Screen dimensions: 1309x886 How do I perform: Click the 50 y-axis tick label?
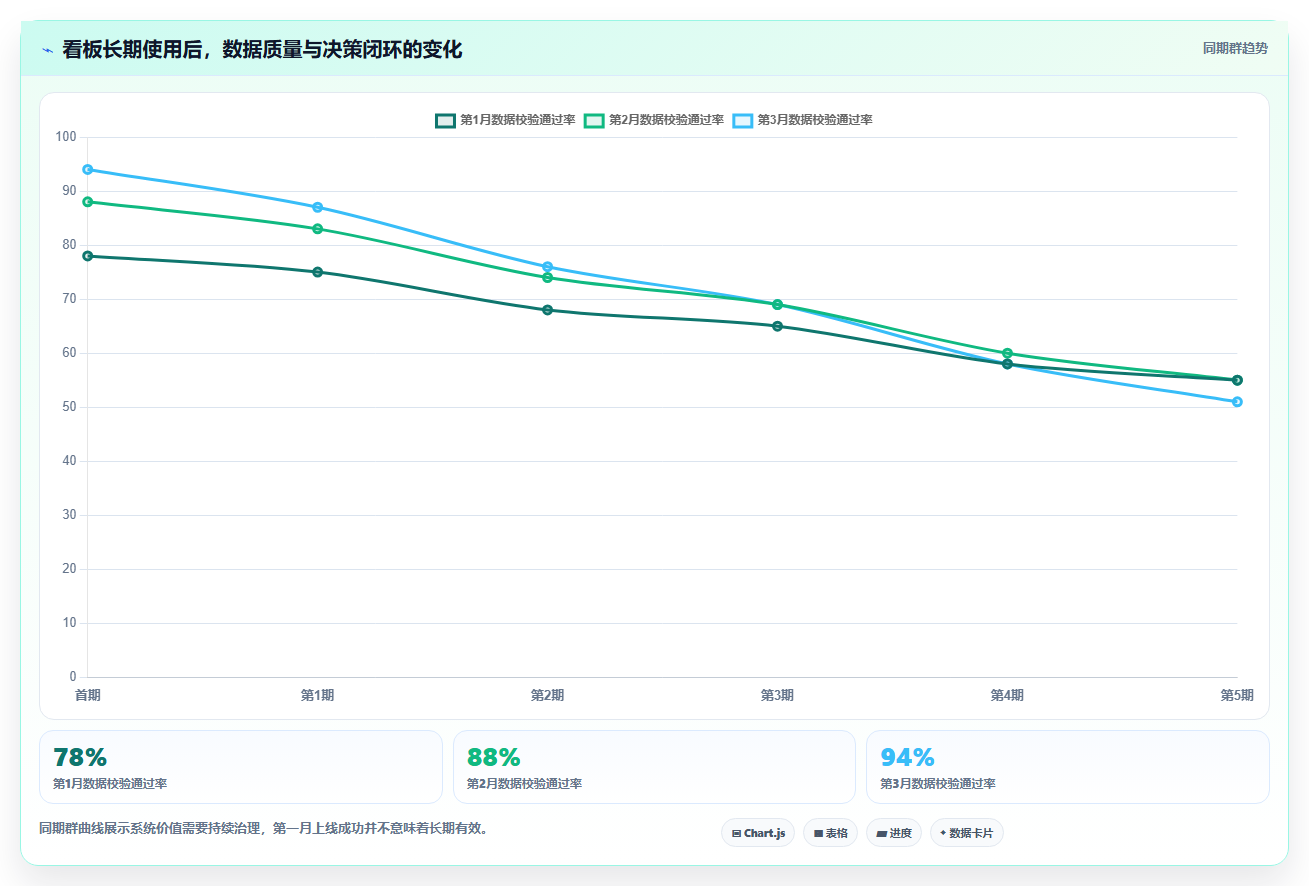(x=70, y=407)
